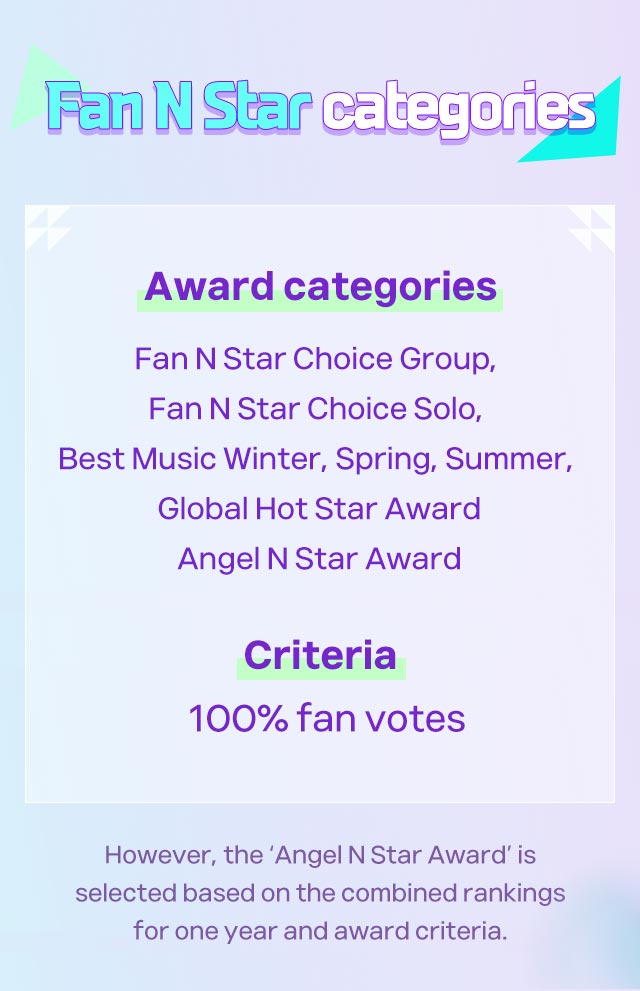Click 'Best Music Winter' text
Viewport: 640px width, 991px height.
193,458
